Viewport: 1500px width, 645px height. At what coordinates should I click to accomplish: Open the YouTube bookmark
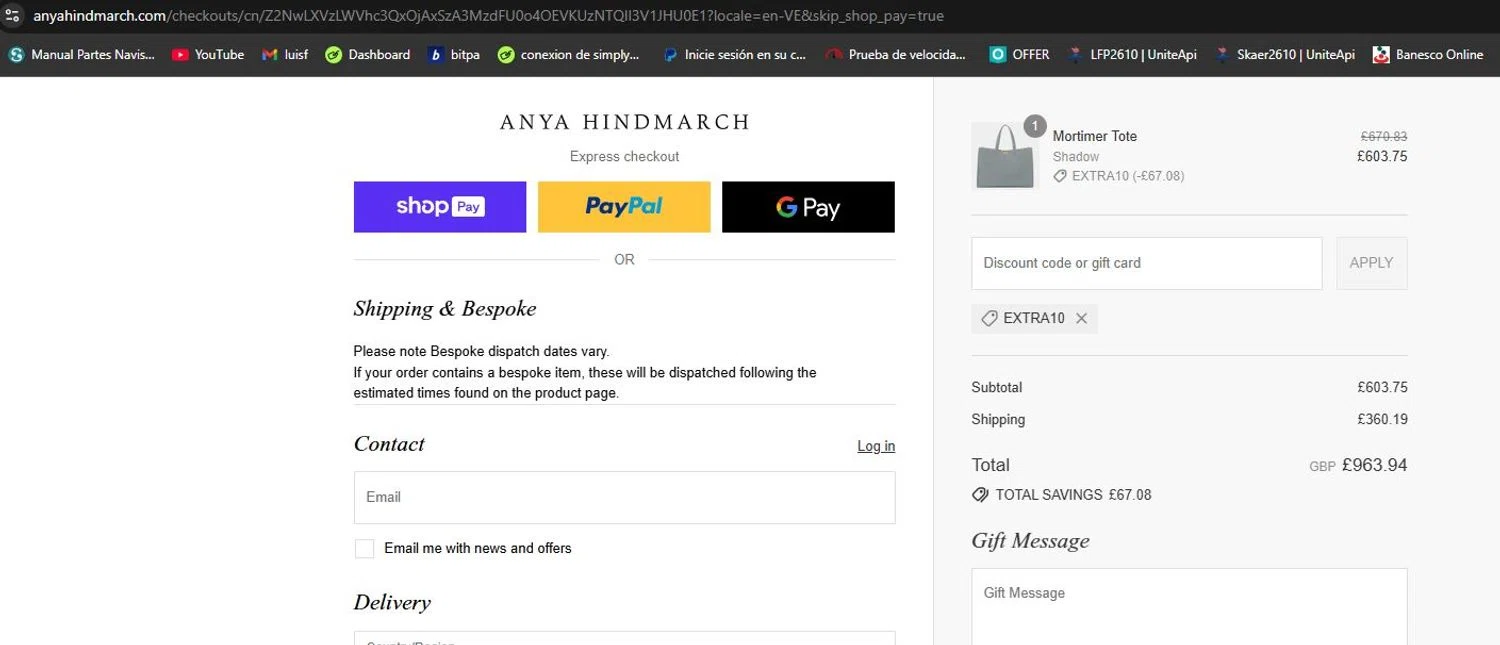click(x=208, y=55)
